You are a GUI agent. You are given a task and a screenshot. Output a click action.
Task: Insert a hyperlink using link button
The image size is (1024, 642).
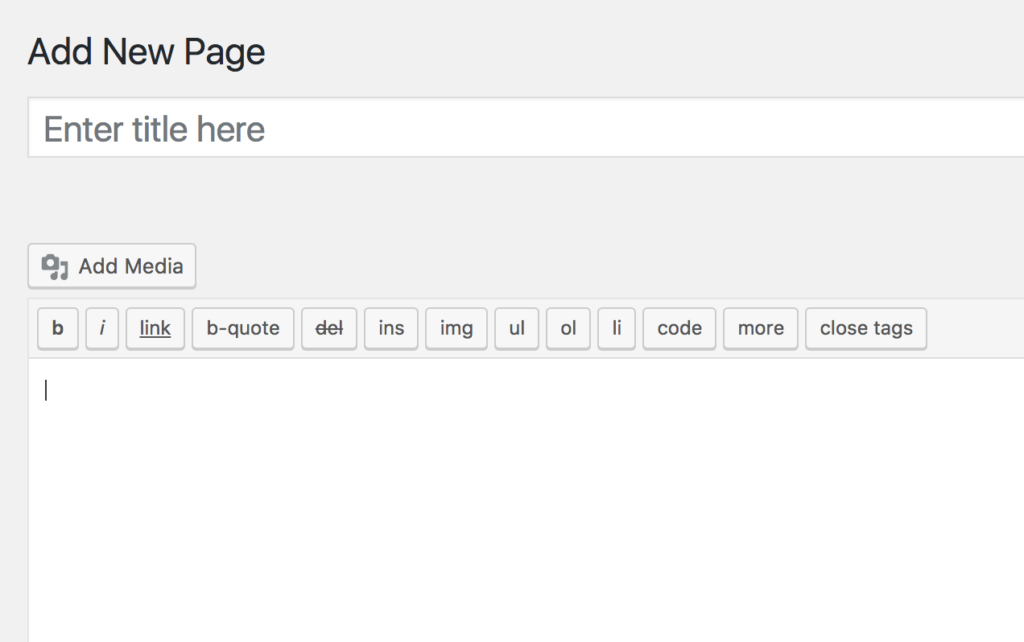(155, 328)
